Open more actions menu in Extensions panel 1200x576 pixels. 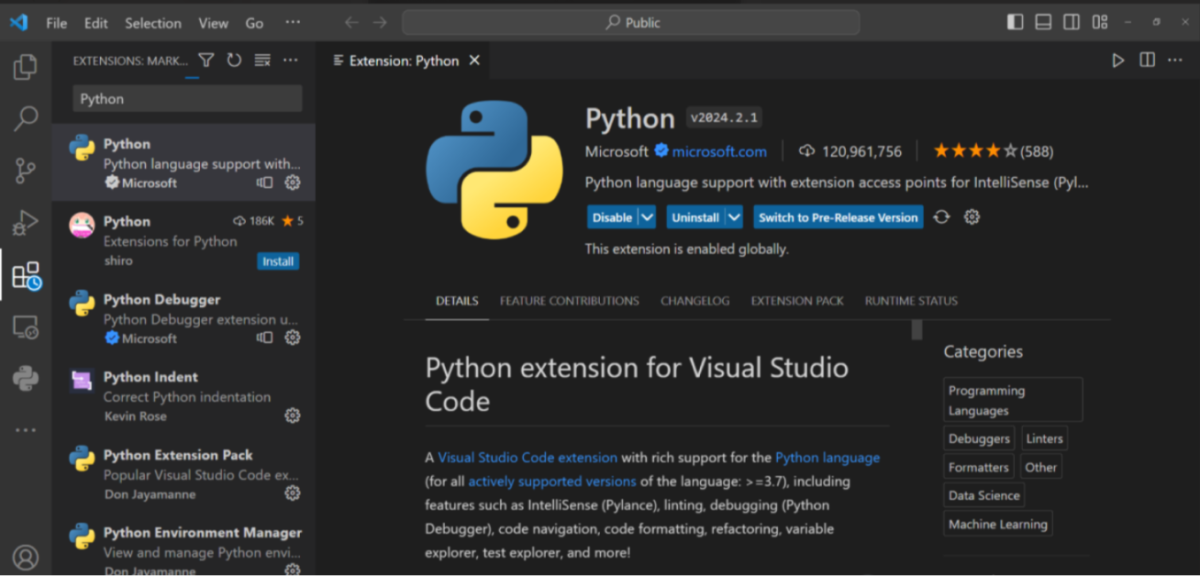[x=290, y=60]
